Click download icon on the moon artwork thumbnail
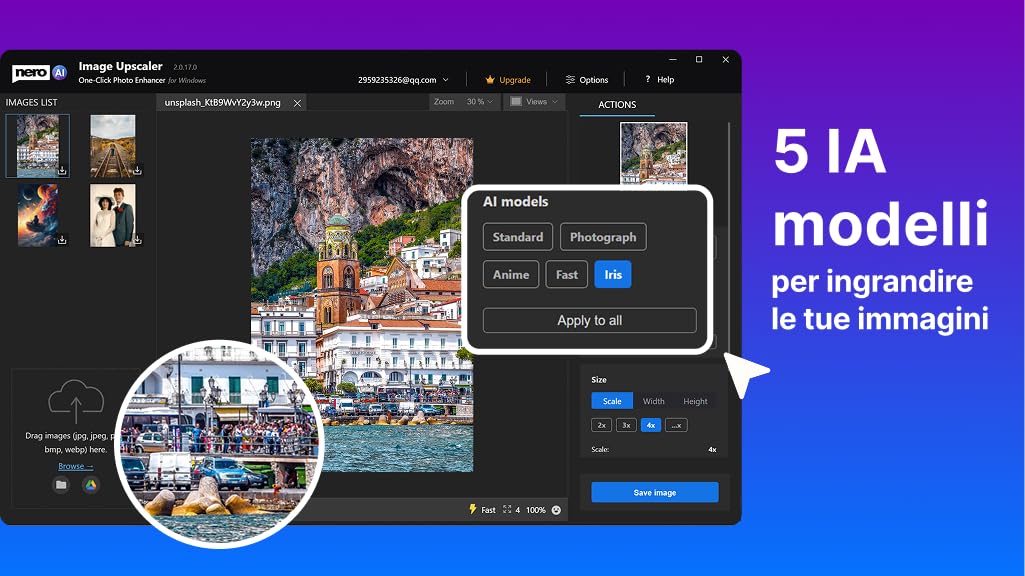This screenshot has height=576, width=1025. point(62,239)
